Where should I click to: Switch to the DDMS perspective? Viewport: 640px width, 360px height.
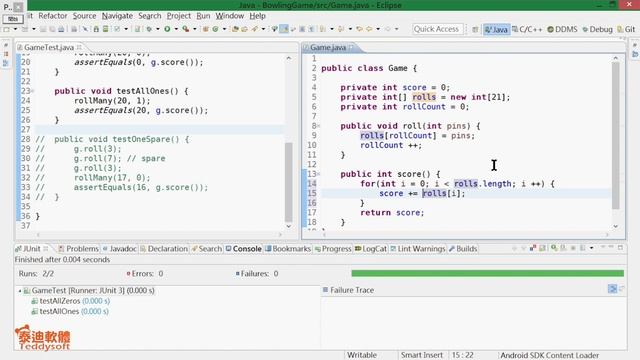pos(562,29)
